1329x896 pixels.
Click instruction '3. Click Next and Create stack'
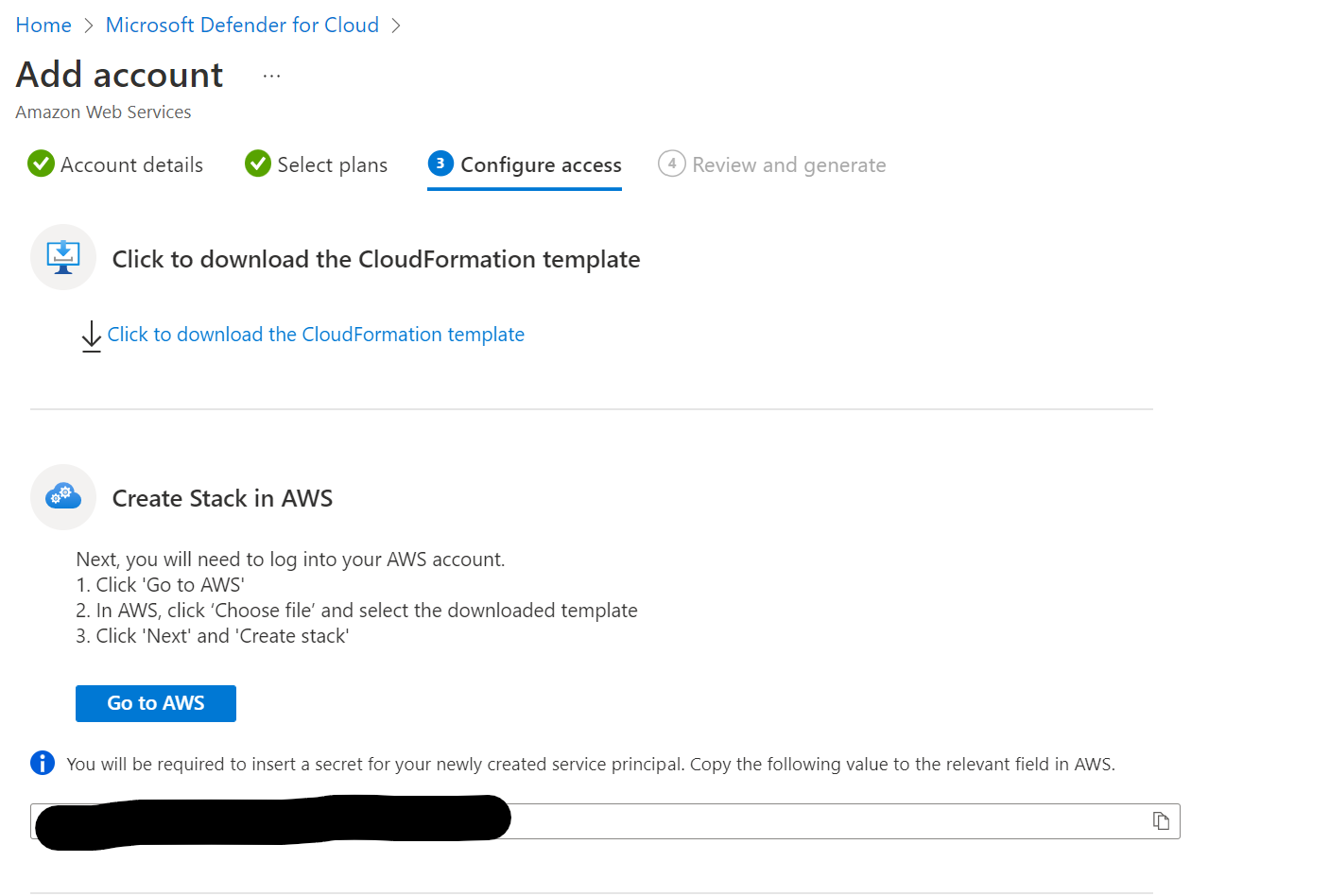pos(212,636)
